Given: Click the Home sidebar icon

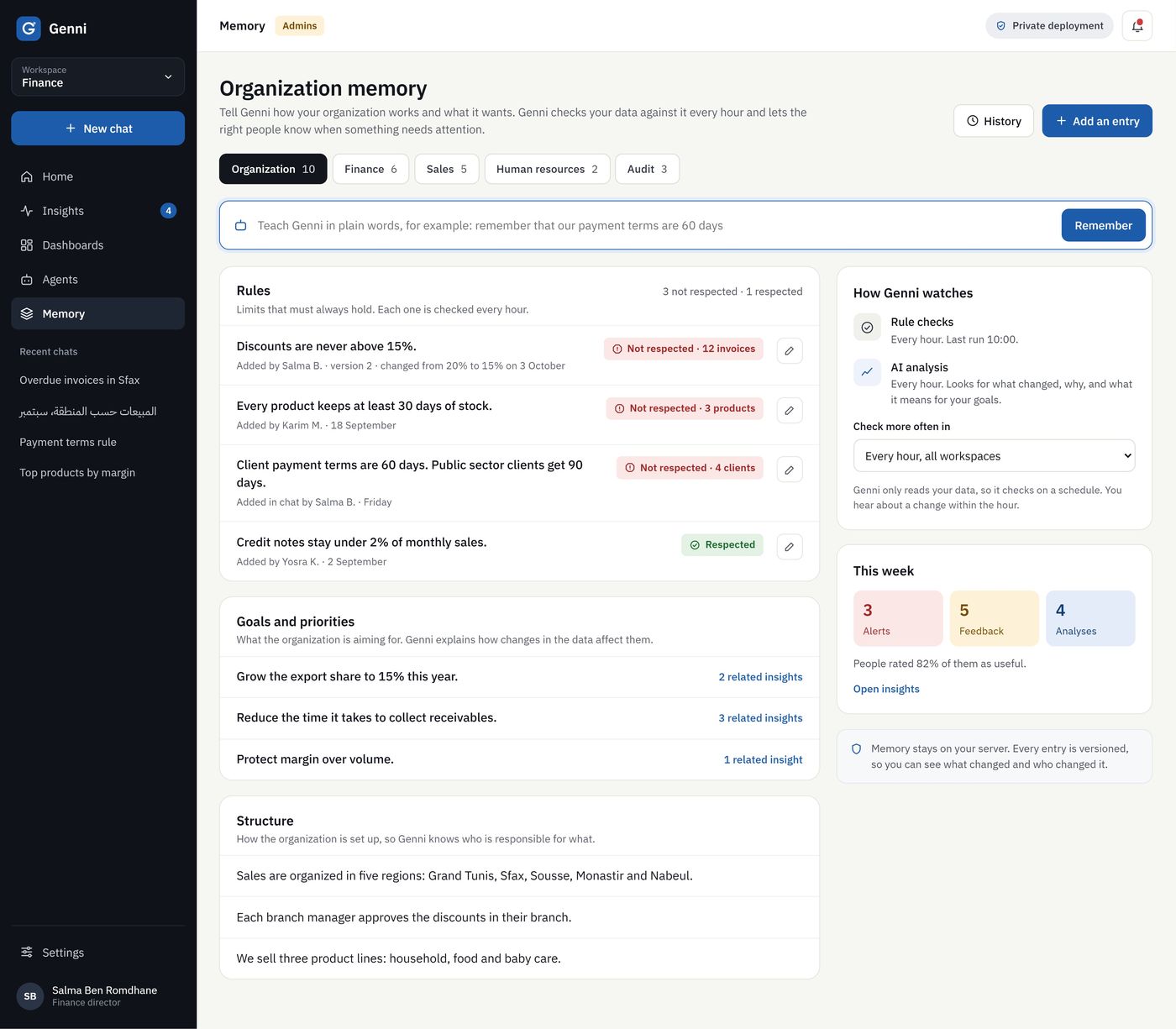Looking at the screenshot, I should click(x=27, y=176).
